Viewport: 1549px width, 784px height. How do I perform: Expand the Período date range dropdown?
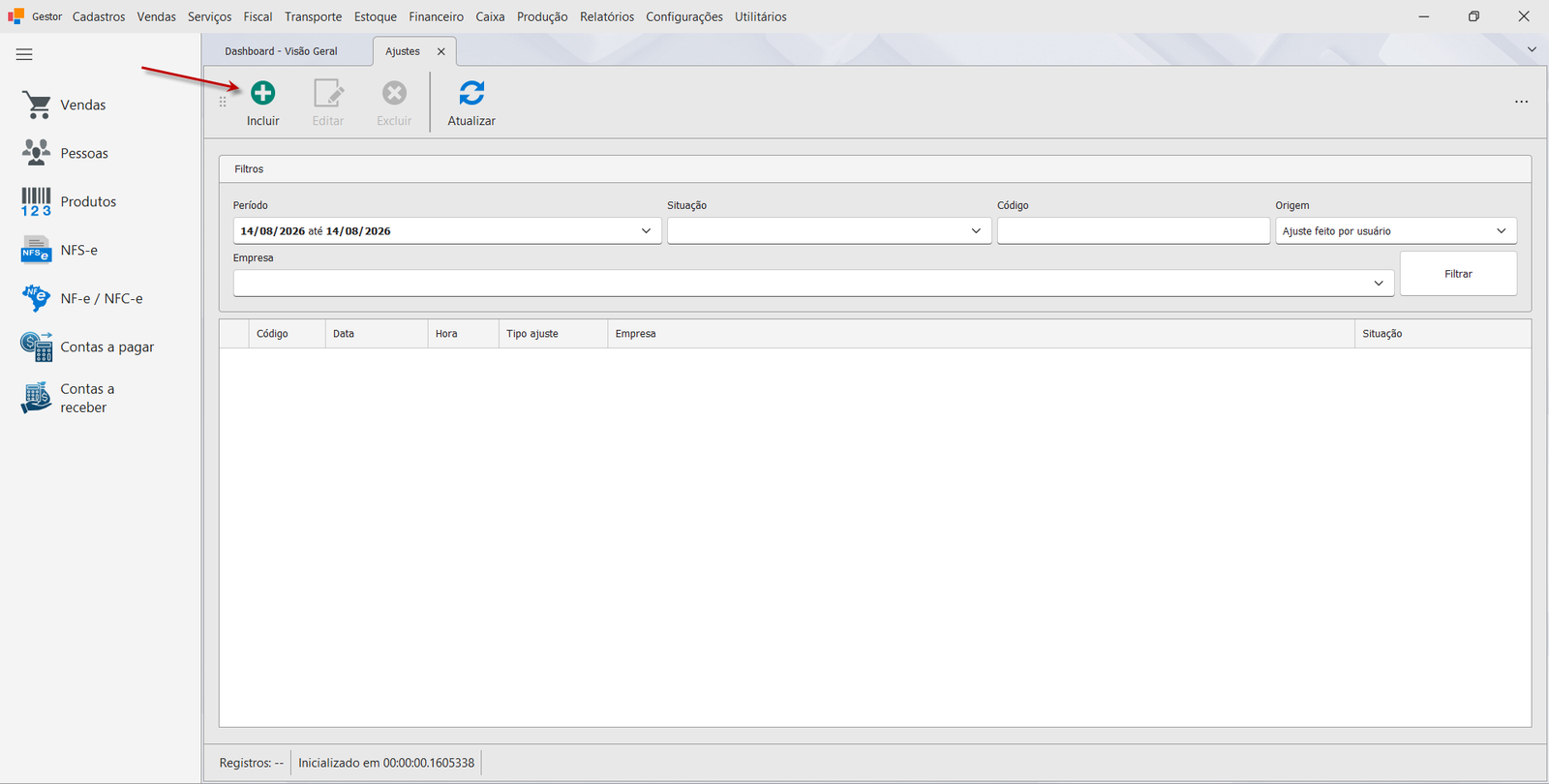coord(646,231)
